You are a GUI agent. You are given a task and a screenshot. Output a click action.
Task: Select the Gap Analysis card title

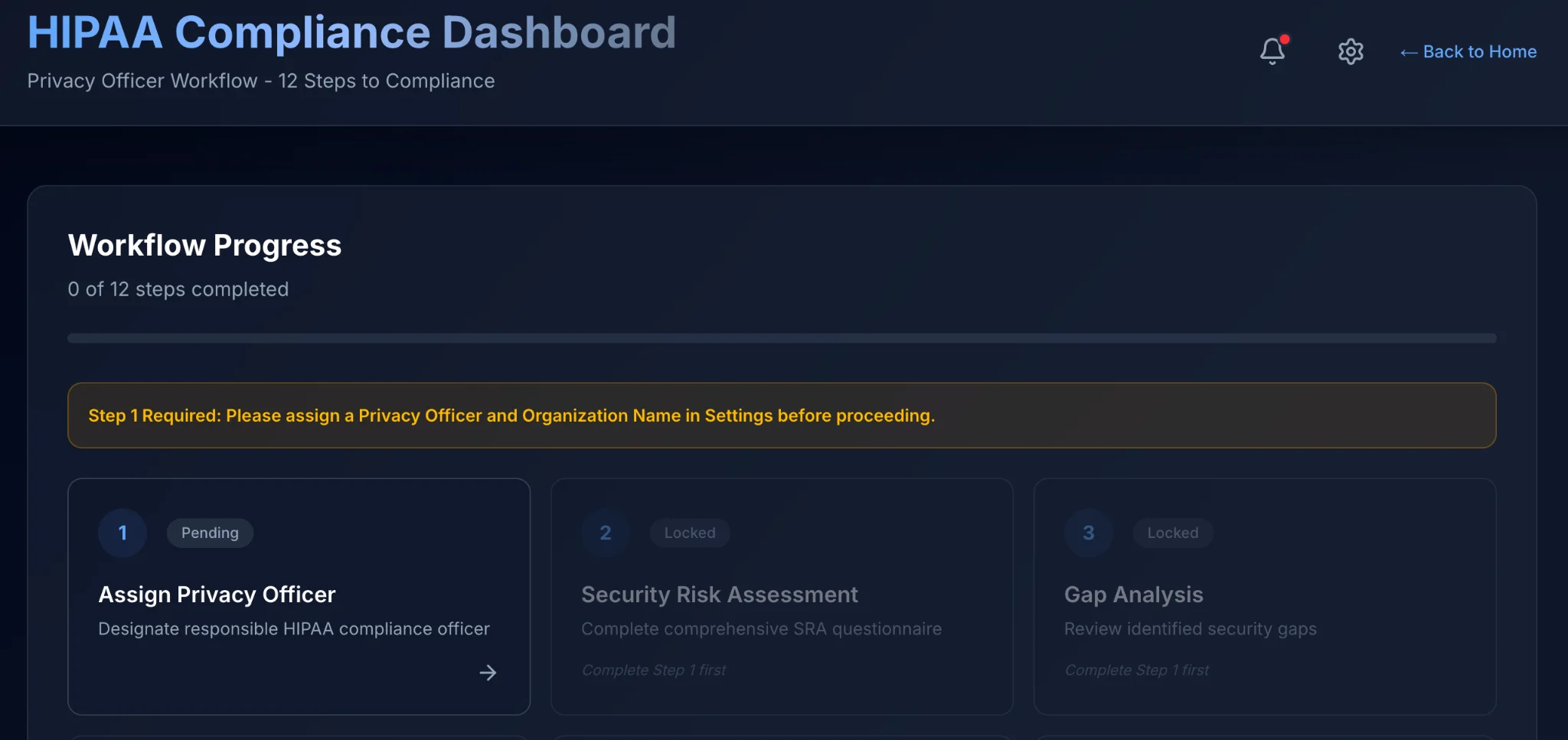click(1134, 595)
